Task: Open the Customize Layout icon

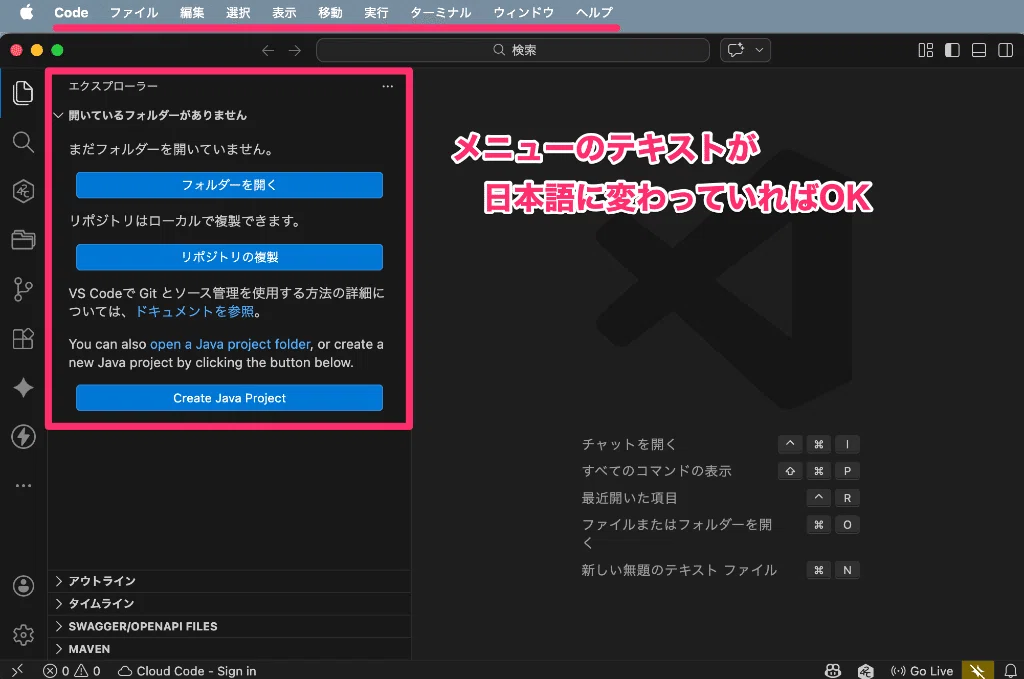Action: pos(925,50)
